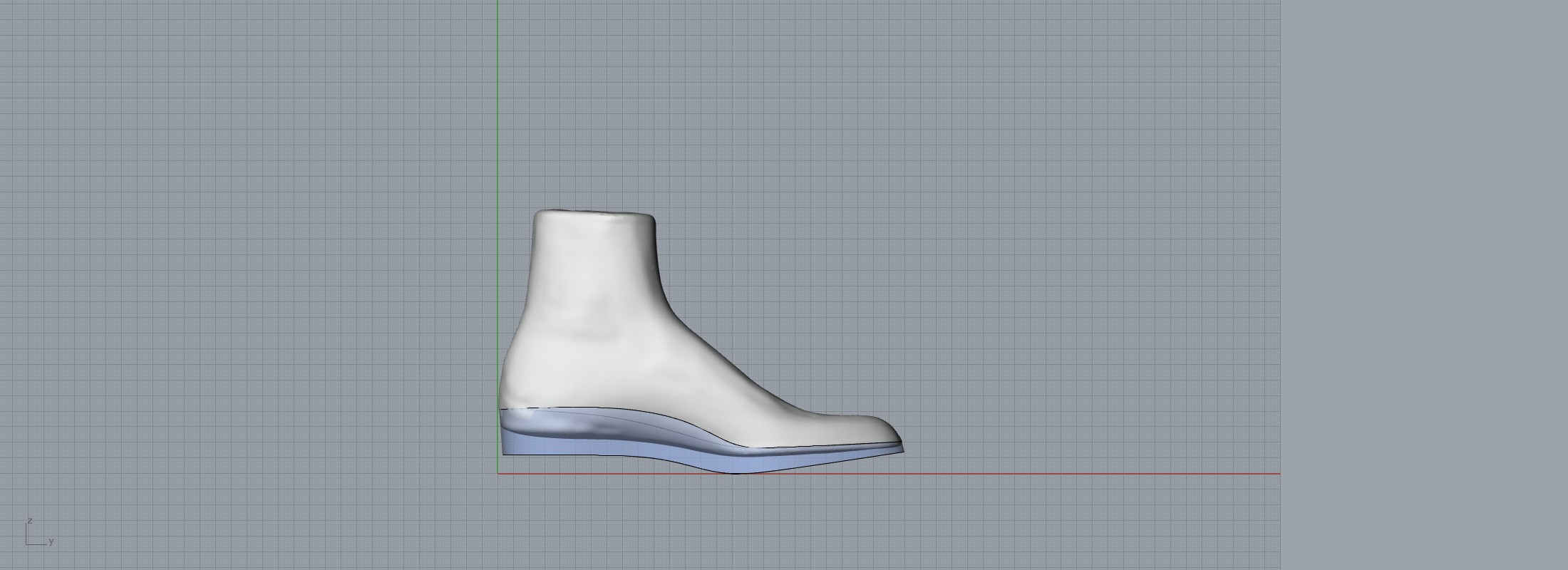
Task: Click empty grid space above the boot
Action: click(x=713, y=107)
